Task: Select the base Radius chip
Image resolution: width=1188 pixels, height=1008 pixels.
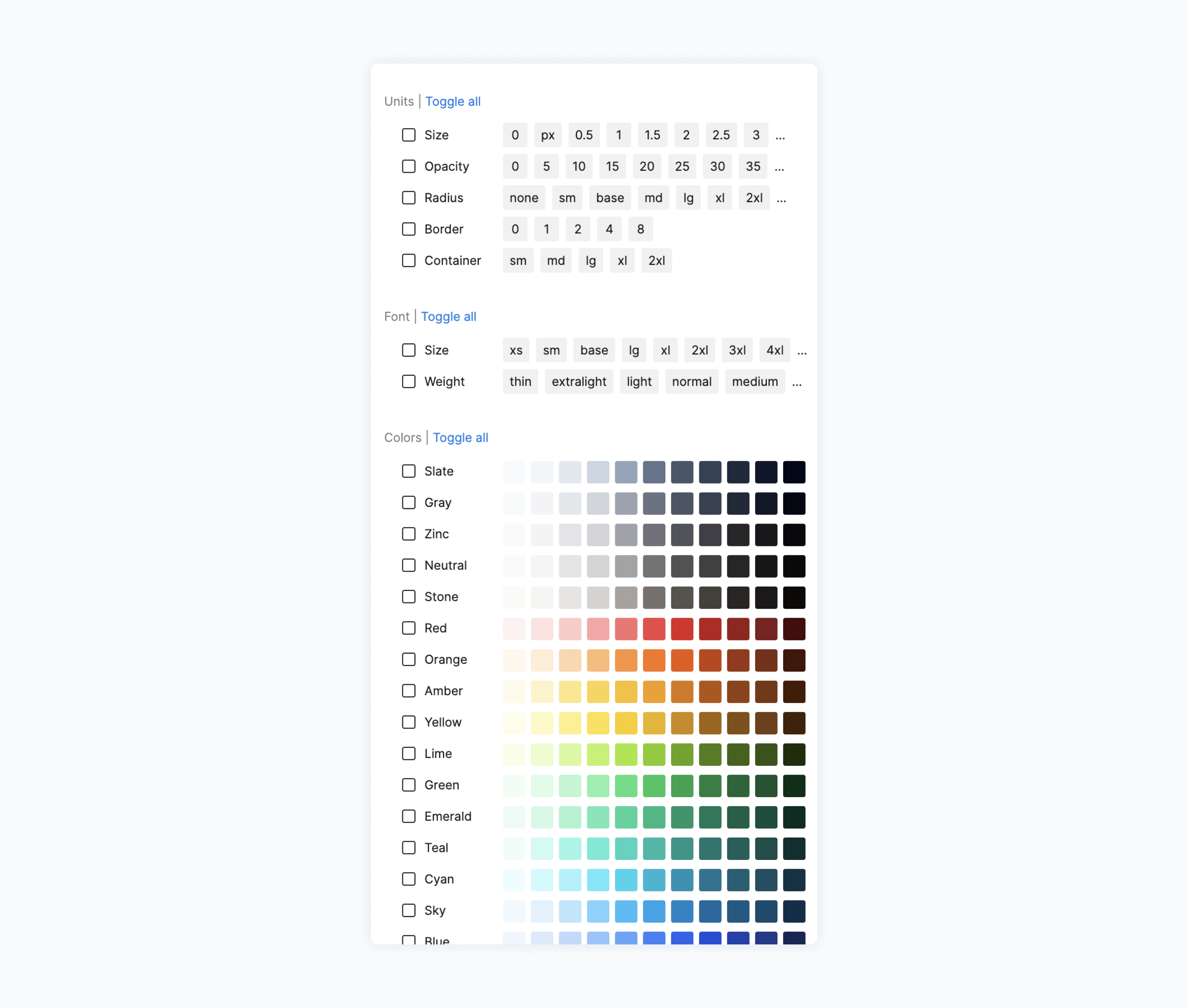Action: point(610,198)
